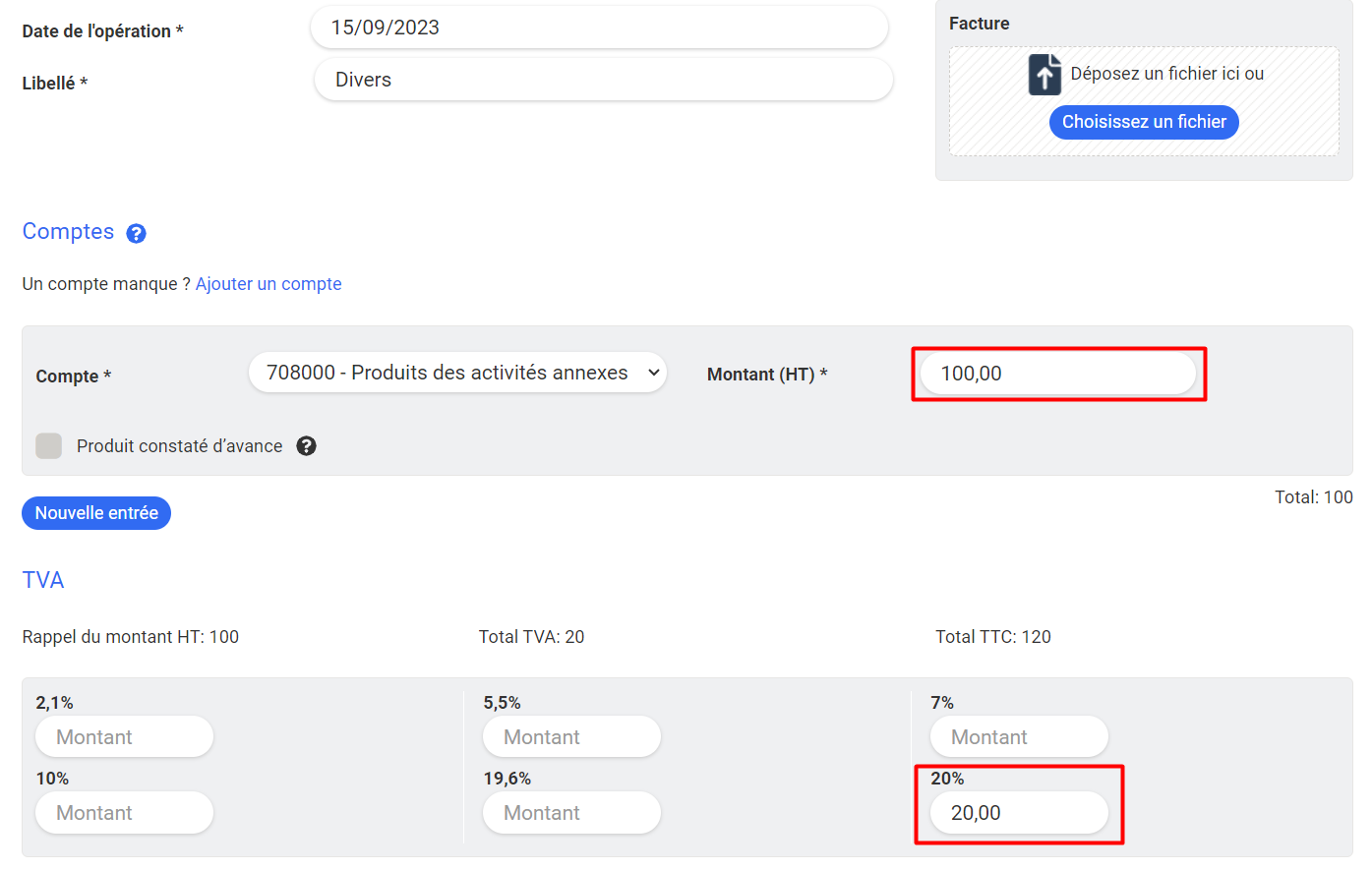Edit the 20% TVA field showing 20,00
Screen dimensions: 1372x870
1019,813
